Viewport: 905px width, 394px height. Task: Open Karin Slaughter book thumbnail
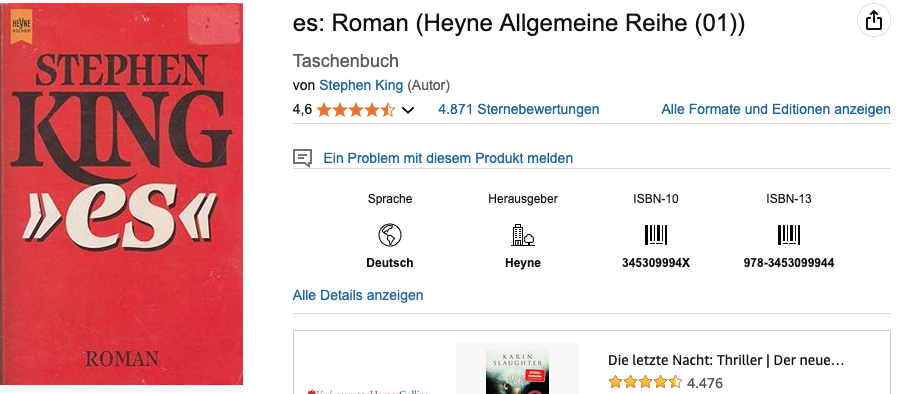517,368
